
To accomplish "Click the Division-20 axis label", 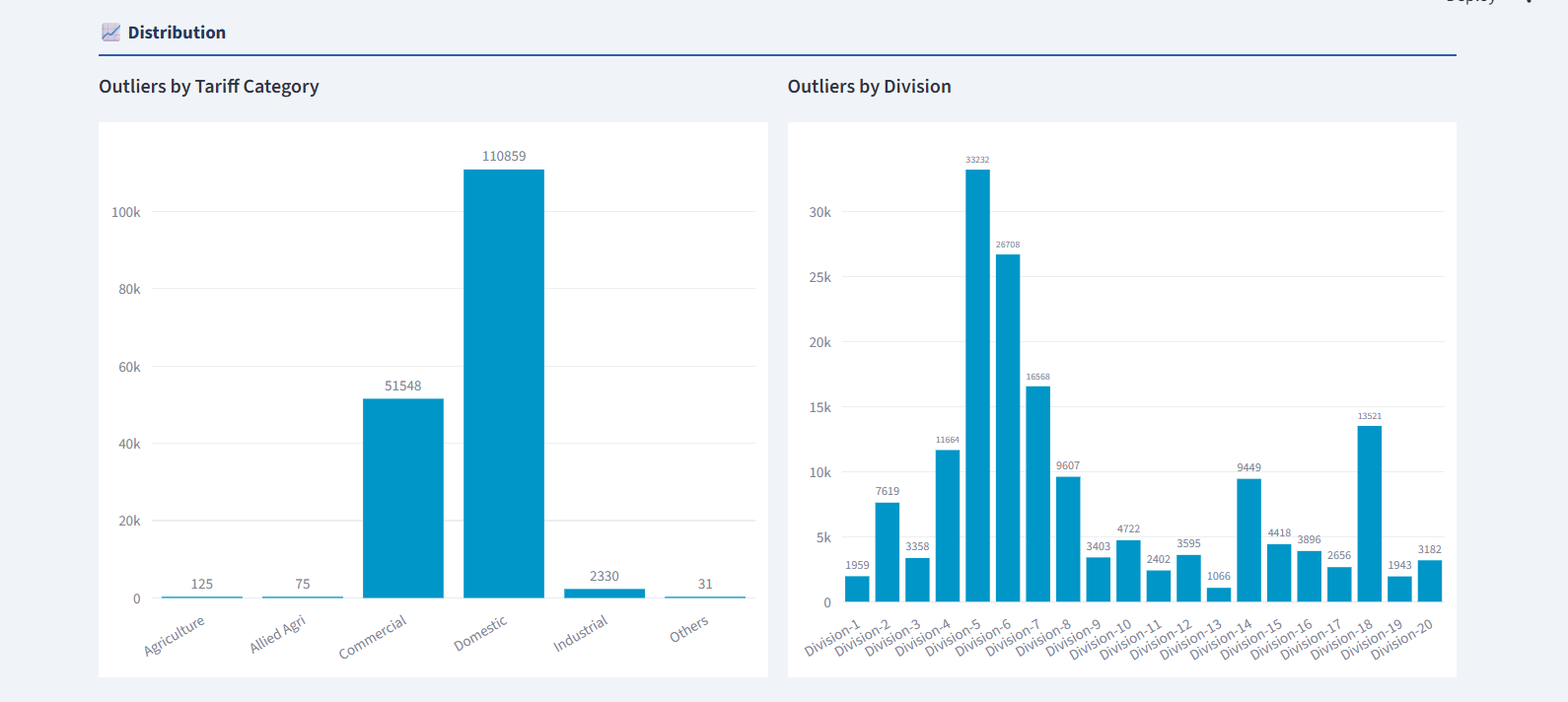I will click(x=1401, y=639).
